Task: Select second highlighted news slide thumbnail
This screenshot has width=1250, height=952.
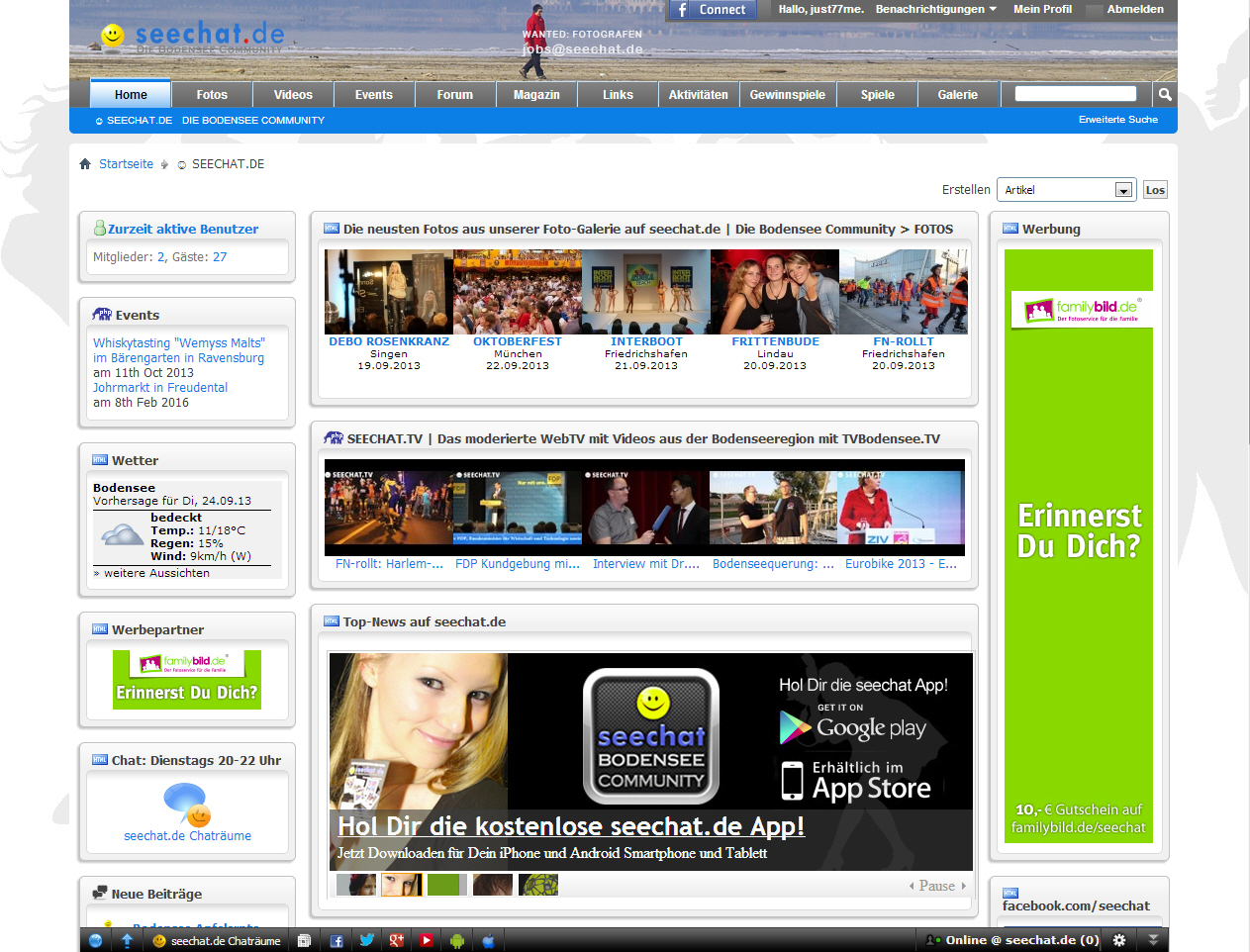Action: pos(402,885)
